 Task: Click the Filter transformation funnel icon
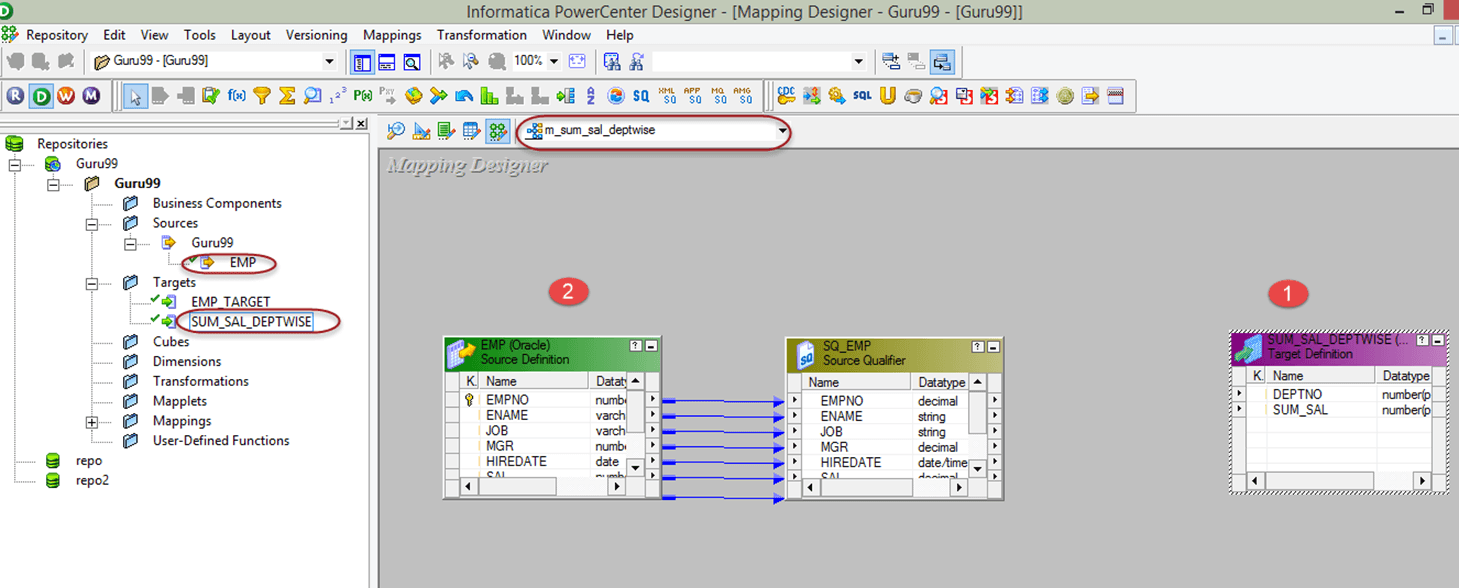pos(262,96)
